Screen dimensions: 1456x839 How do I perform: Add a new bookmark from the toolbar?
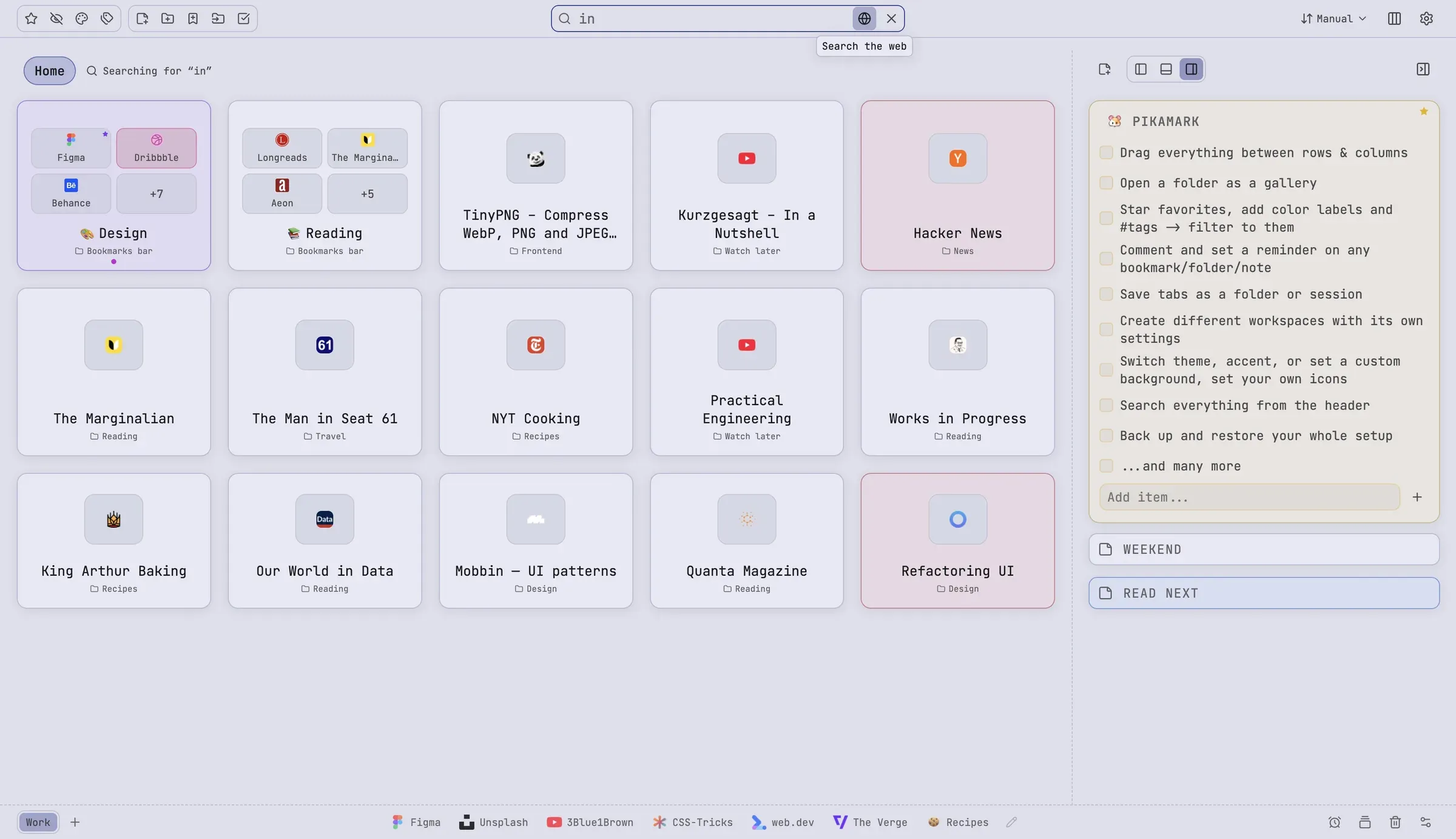pos(193,18)
